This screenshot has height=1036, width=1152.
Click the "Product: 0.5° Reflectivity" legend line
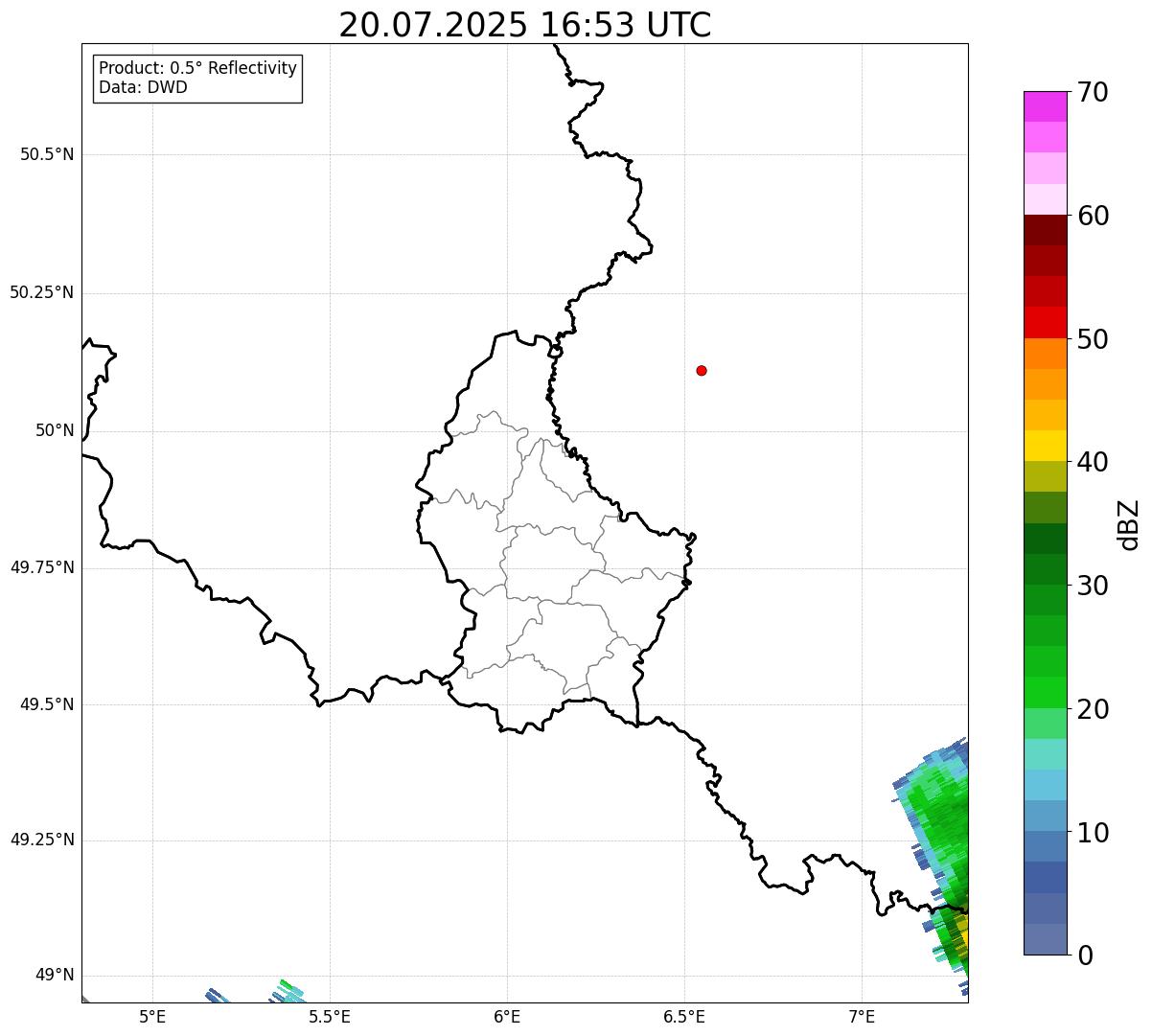pyautogui.click(x=197, y=69)
